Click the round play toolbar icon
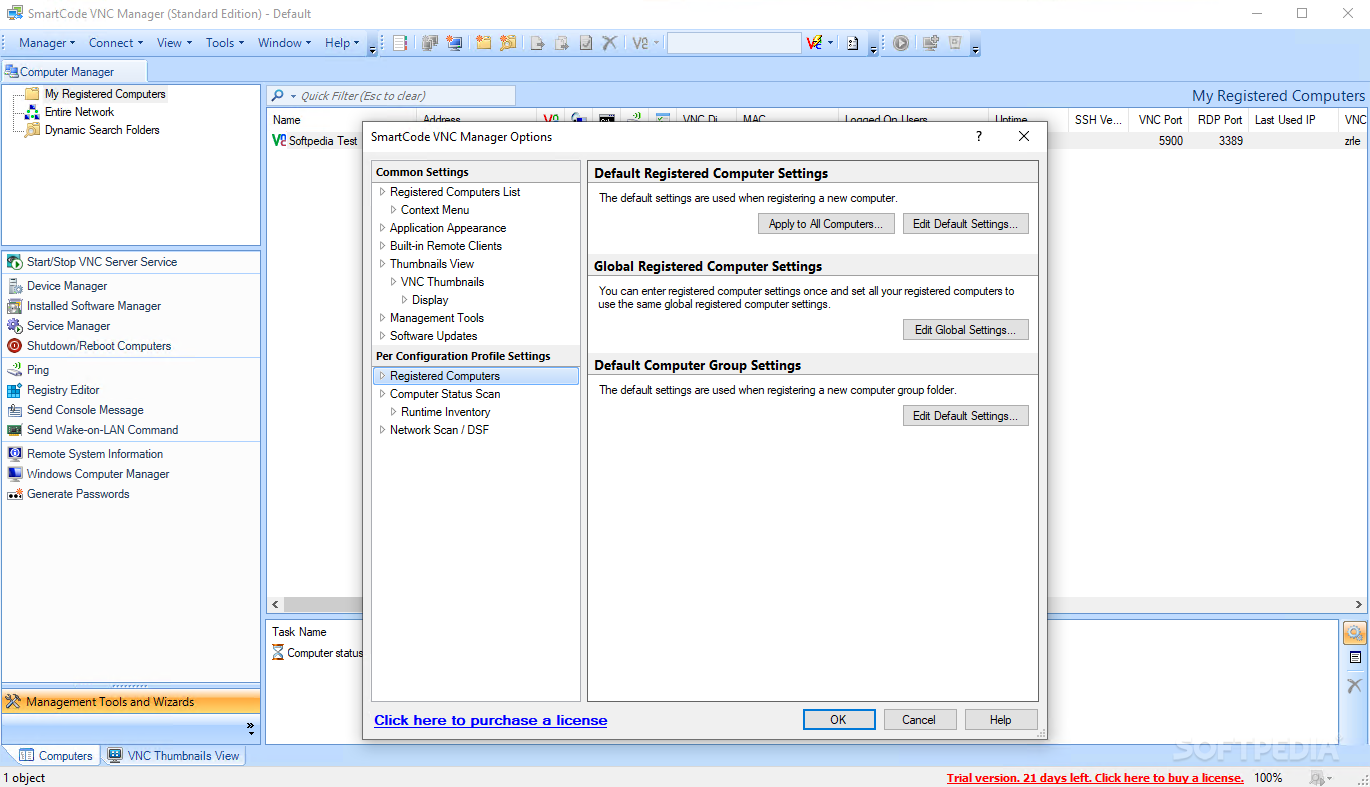1370x787 pixels. pos(901,43)
